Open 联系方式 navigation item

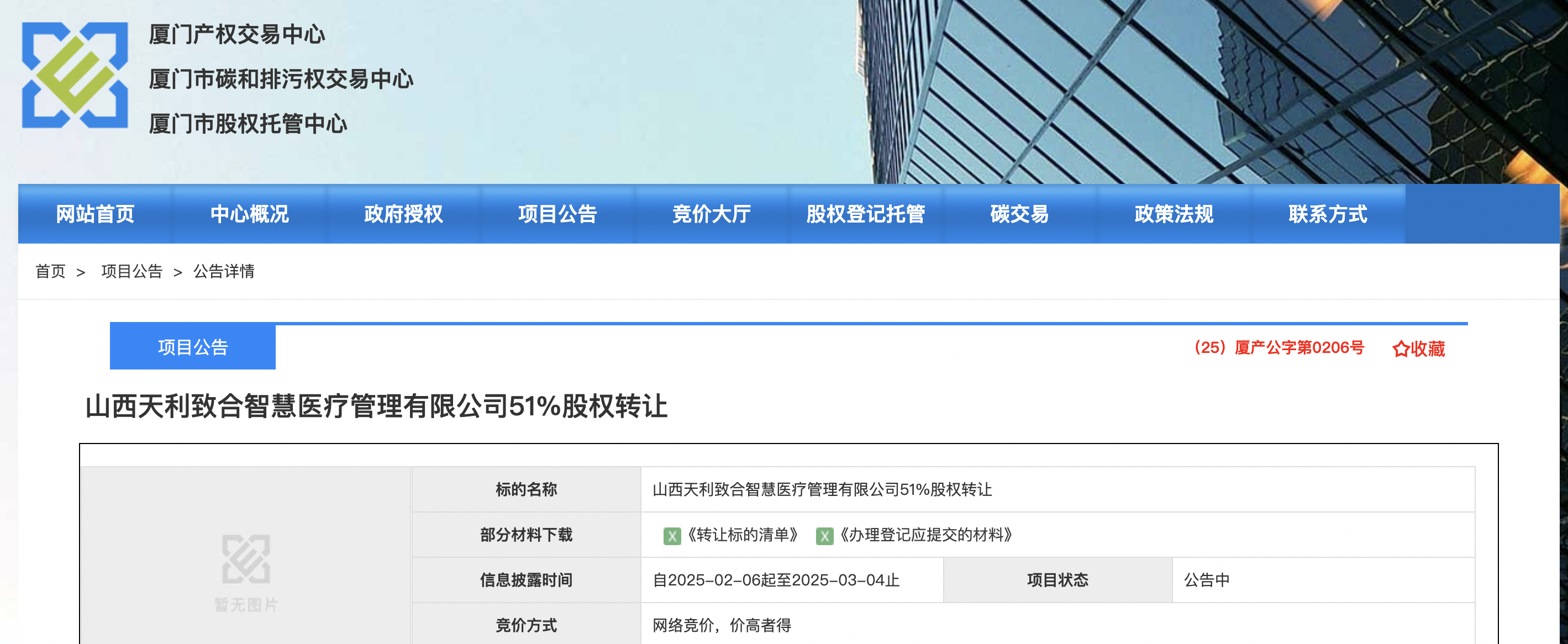point(1327,214)
